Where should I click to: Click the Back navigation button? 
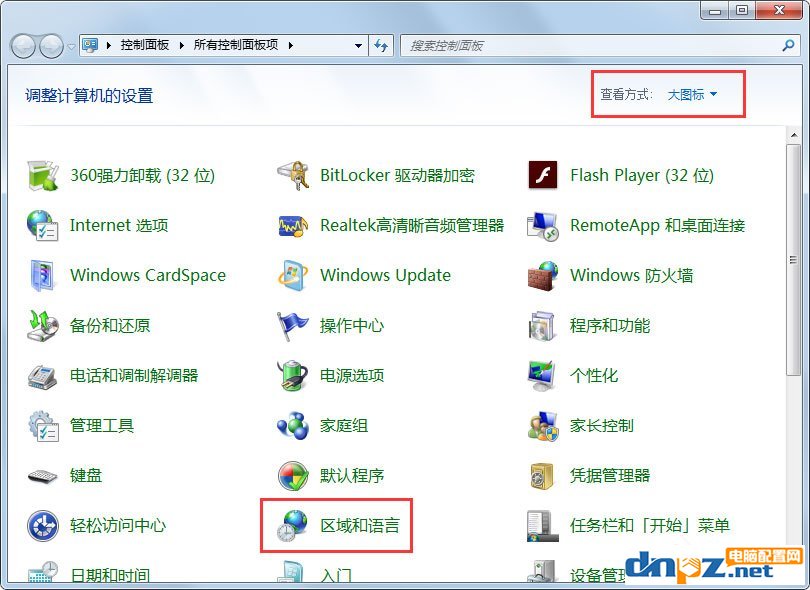pyautogui.click(x=24, y=46)
